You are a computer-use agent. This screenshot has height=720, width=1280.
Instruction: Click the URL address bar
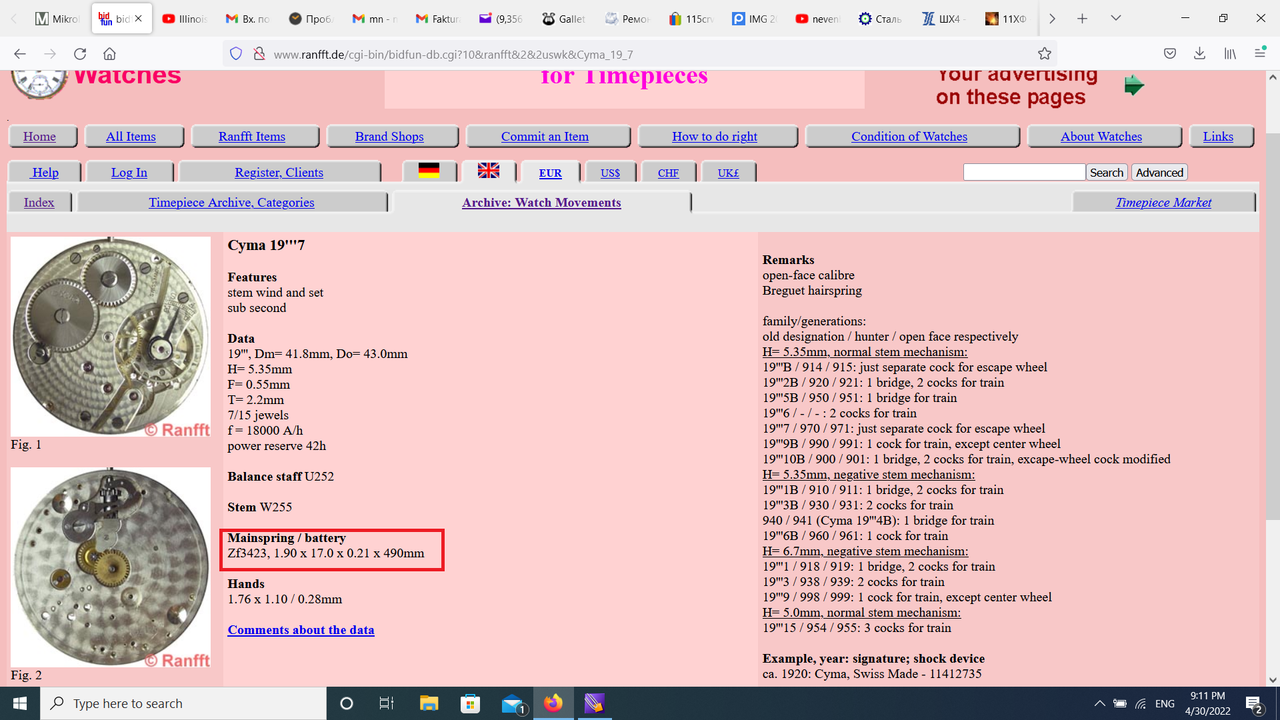(x=640, y=54)
